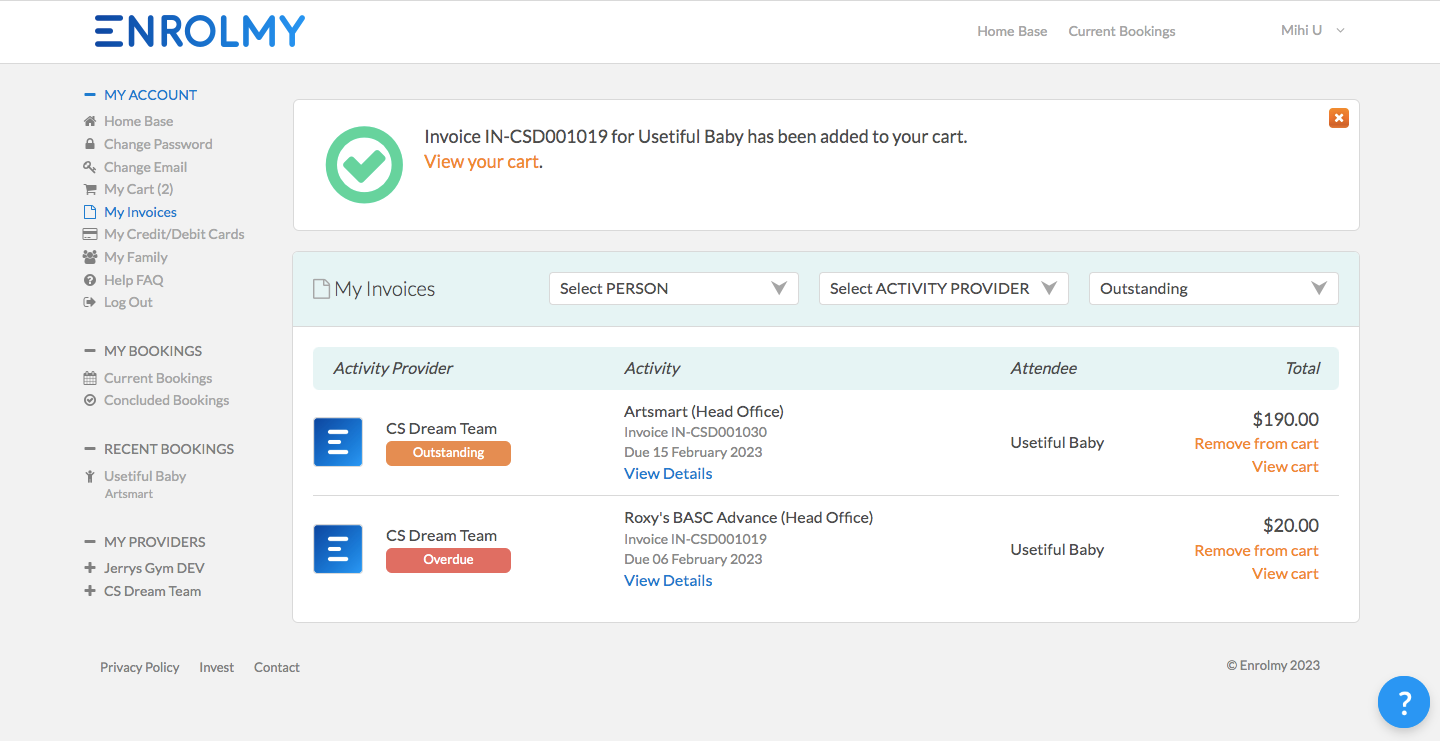Open the Mihi U user menu
Screen dimensions: 1440x741
pos(1313,31)
